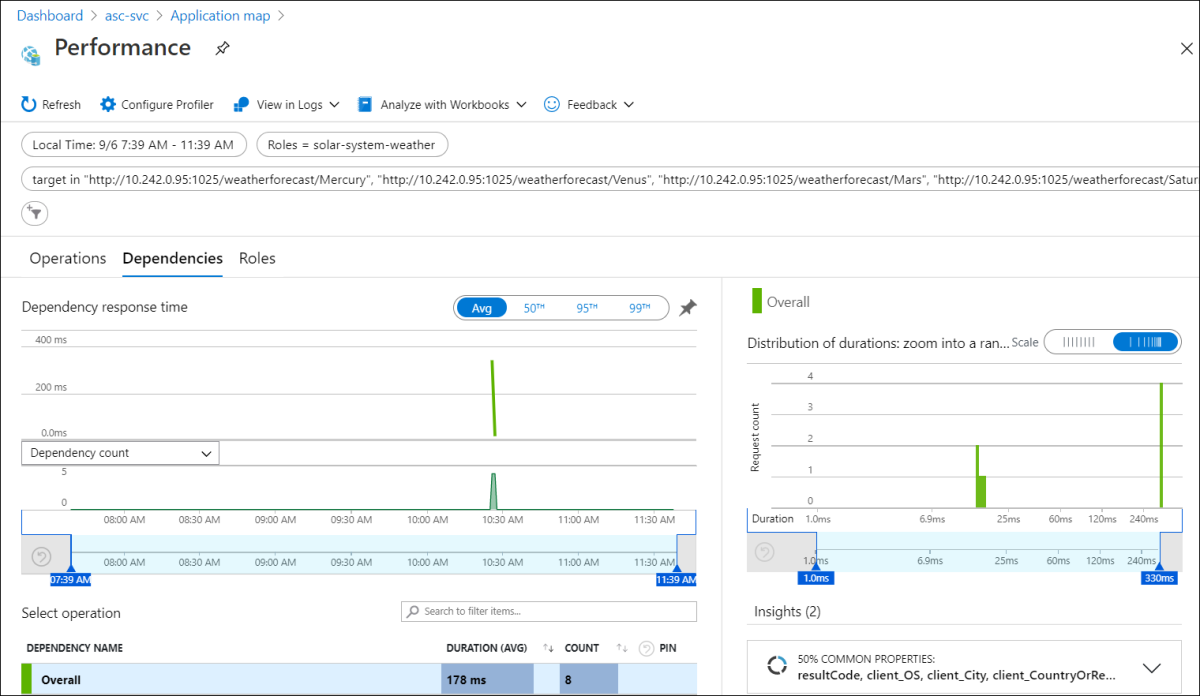Click the 330ms duration slider handle
This screenshot has height=696, width=1200.
[1158, 577]
